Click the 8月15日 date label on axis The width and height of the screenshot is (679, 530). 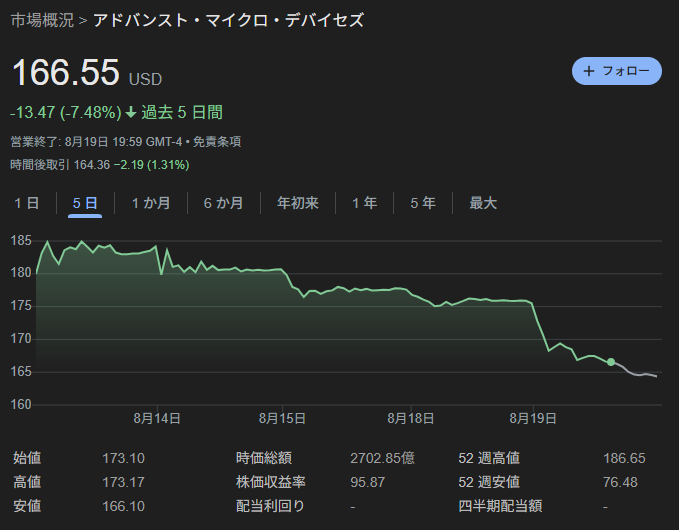pyautogui.click(x=282, y=419)
